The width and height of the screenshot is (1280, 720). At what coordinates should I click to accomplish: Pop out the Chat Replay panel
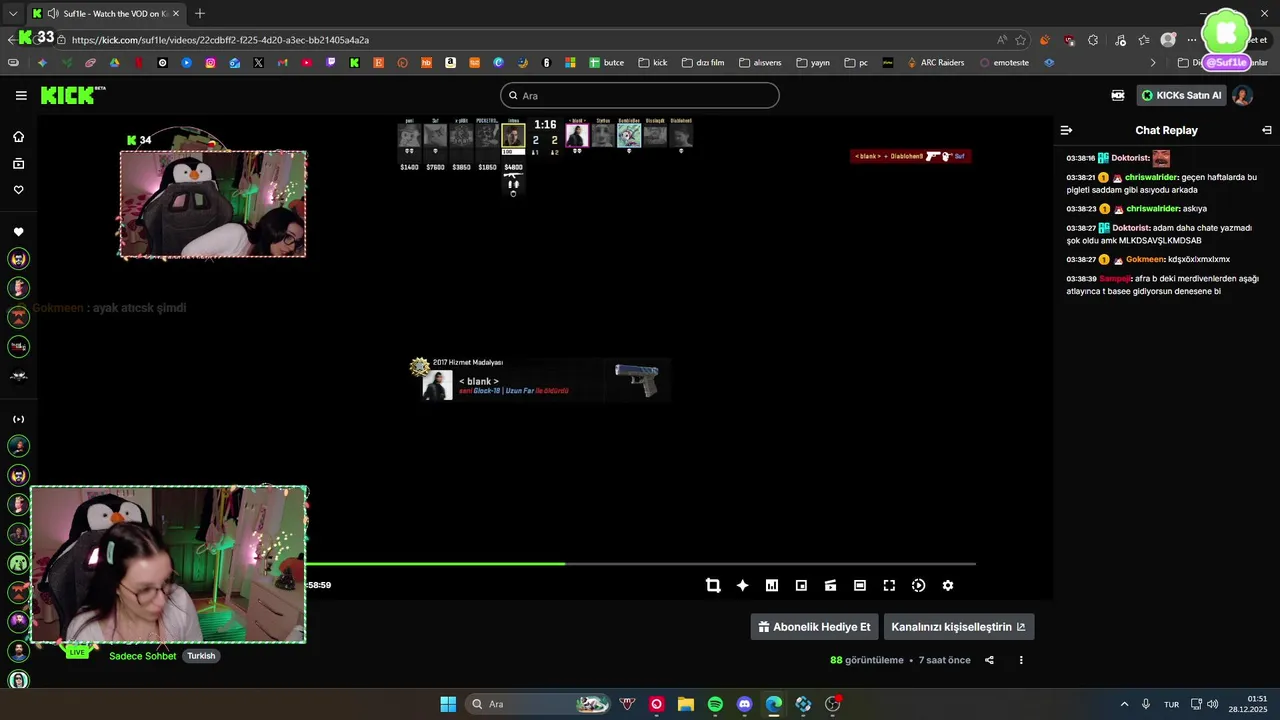coord(1267,130)
